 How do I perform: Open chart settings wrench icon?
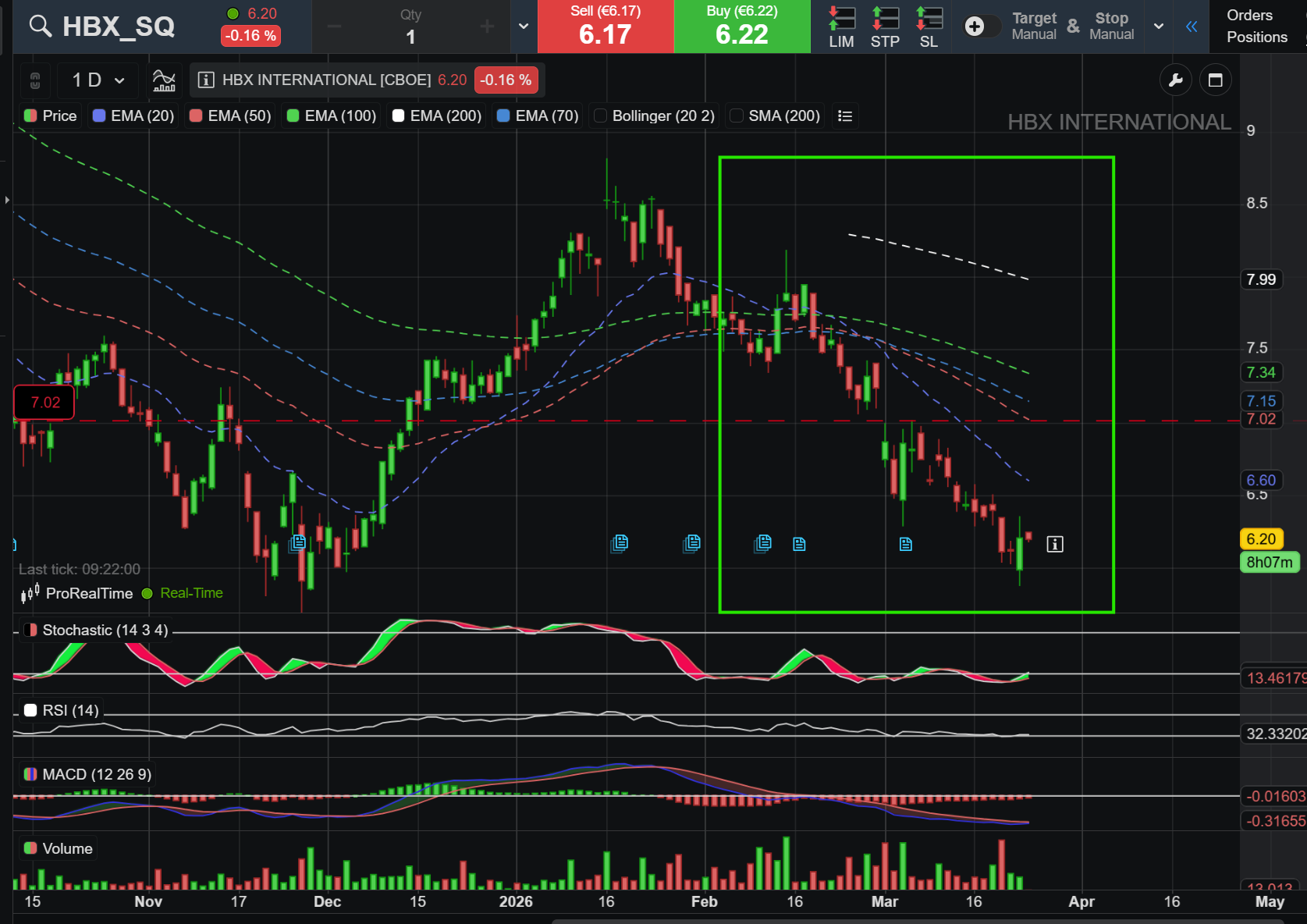pyautogui.click(x=1176, y=80)
